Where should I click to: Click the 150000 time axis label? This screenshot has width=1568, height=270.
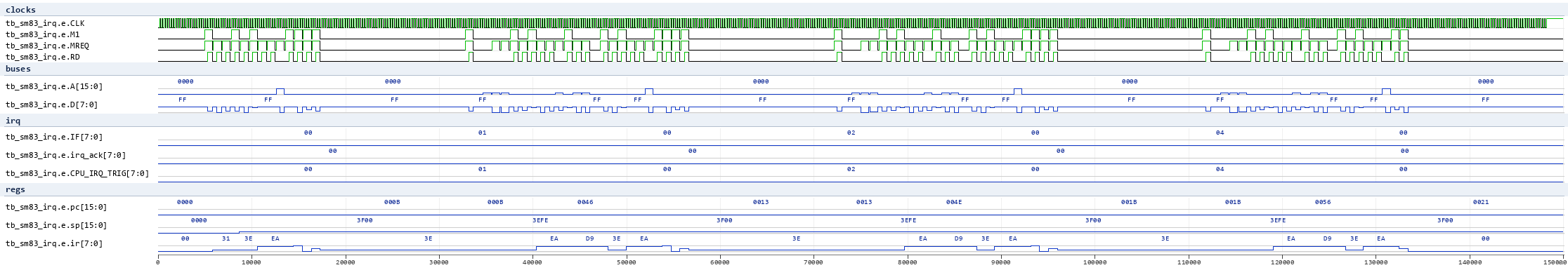(x=1554, y=263)
